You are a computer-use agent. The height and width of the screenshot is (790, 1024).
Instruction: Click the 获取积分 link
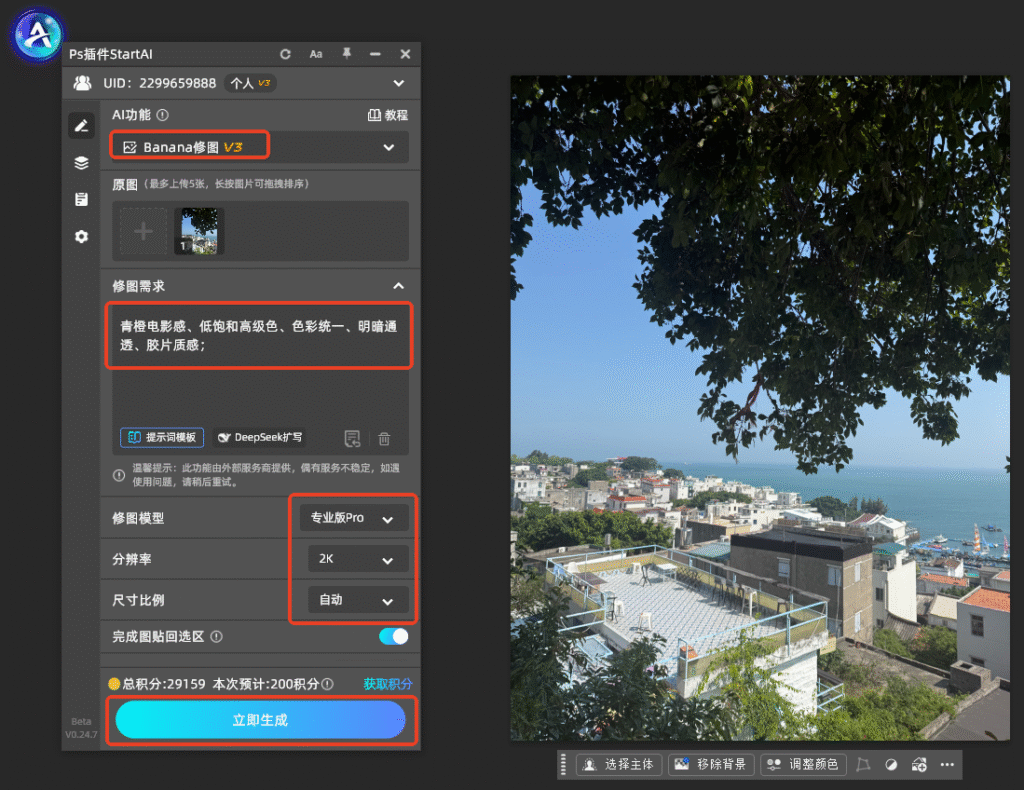click(387, 684)
